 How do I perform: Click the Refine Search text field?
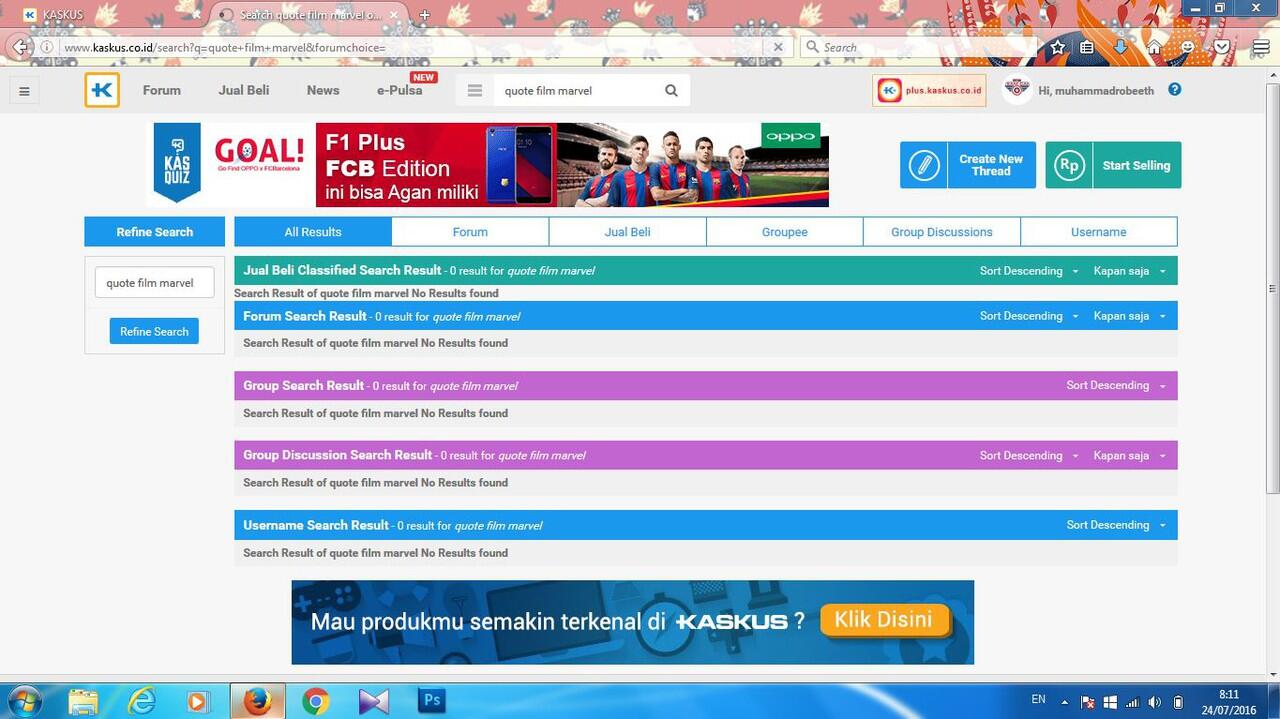pos(154,283)
